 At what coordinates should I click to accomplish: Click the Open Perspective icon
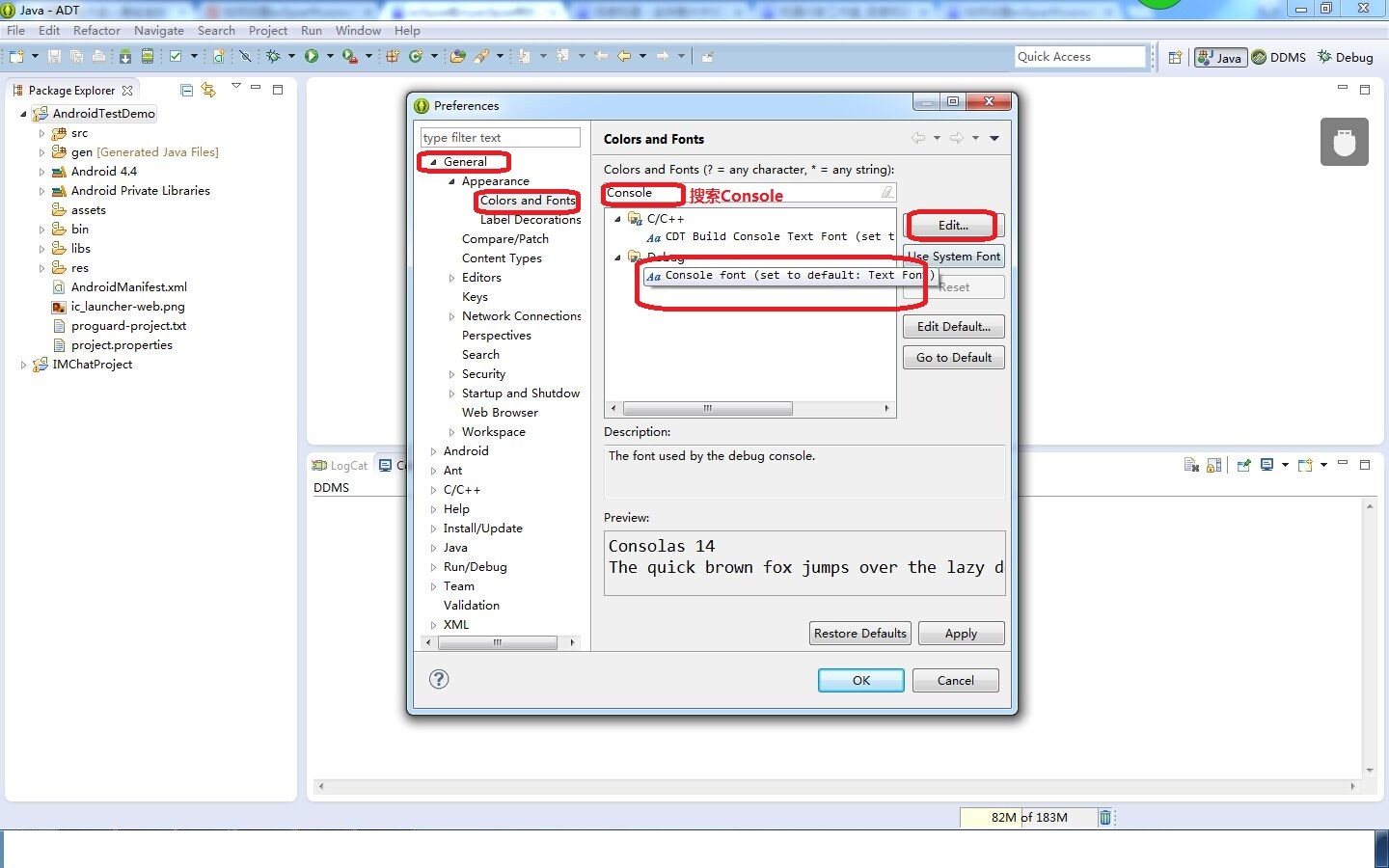coord(1175,58)
